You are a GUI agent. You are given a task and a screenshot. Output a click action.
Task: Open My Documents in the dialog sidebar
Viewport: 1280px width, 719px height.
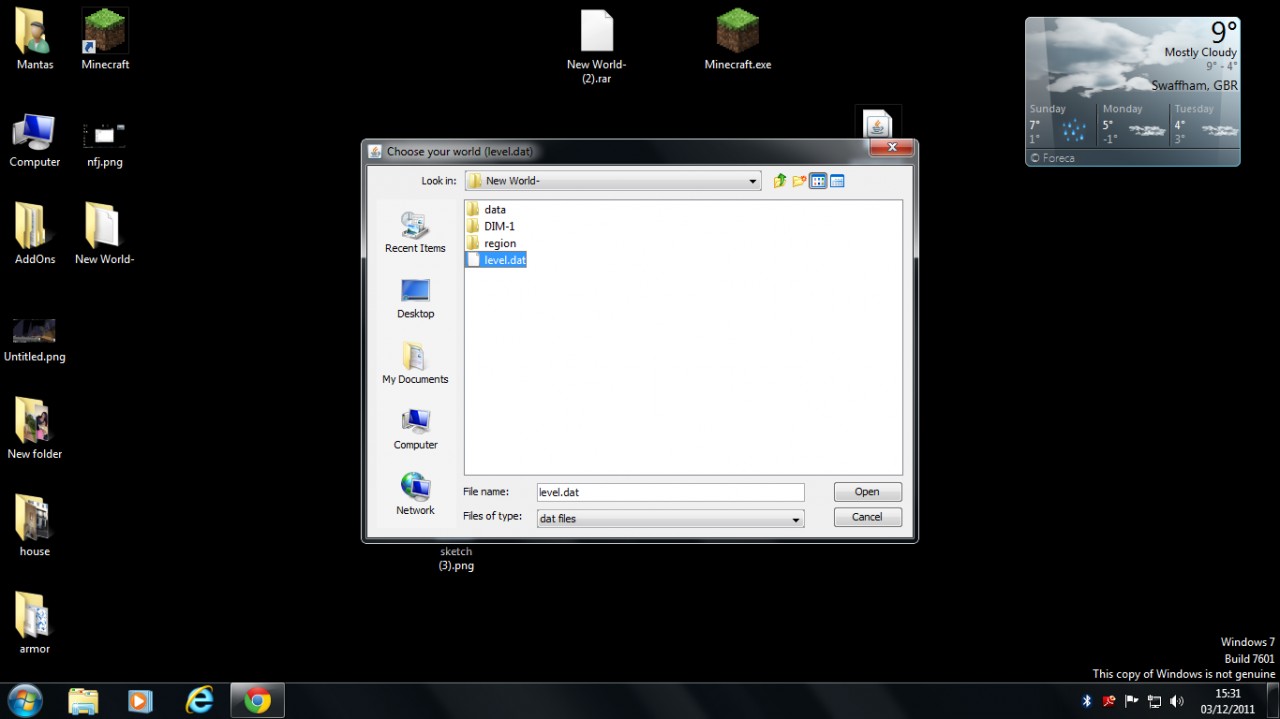pyautogui.click(x=415, y=363)
